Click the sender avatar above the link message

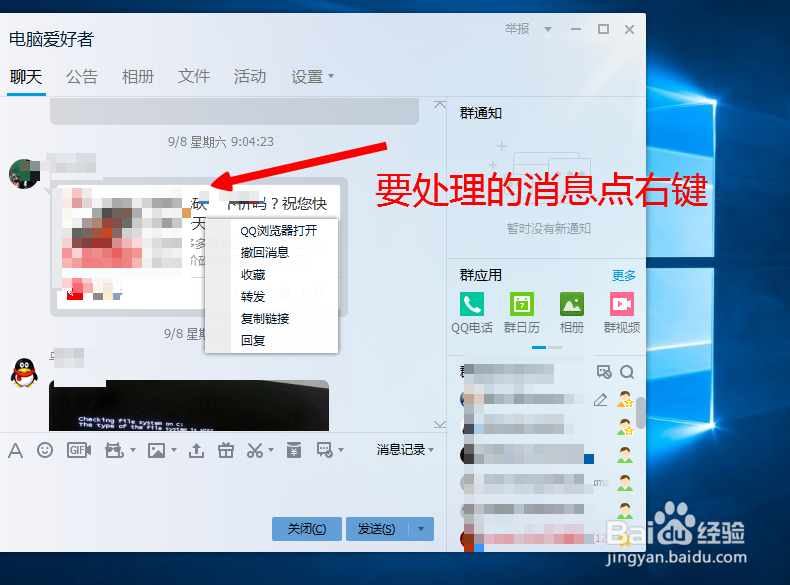point(24,174)
